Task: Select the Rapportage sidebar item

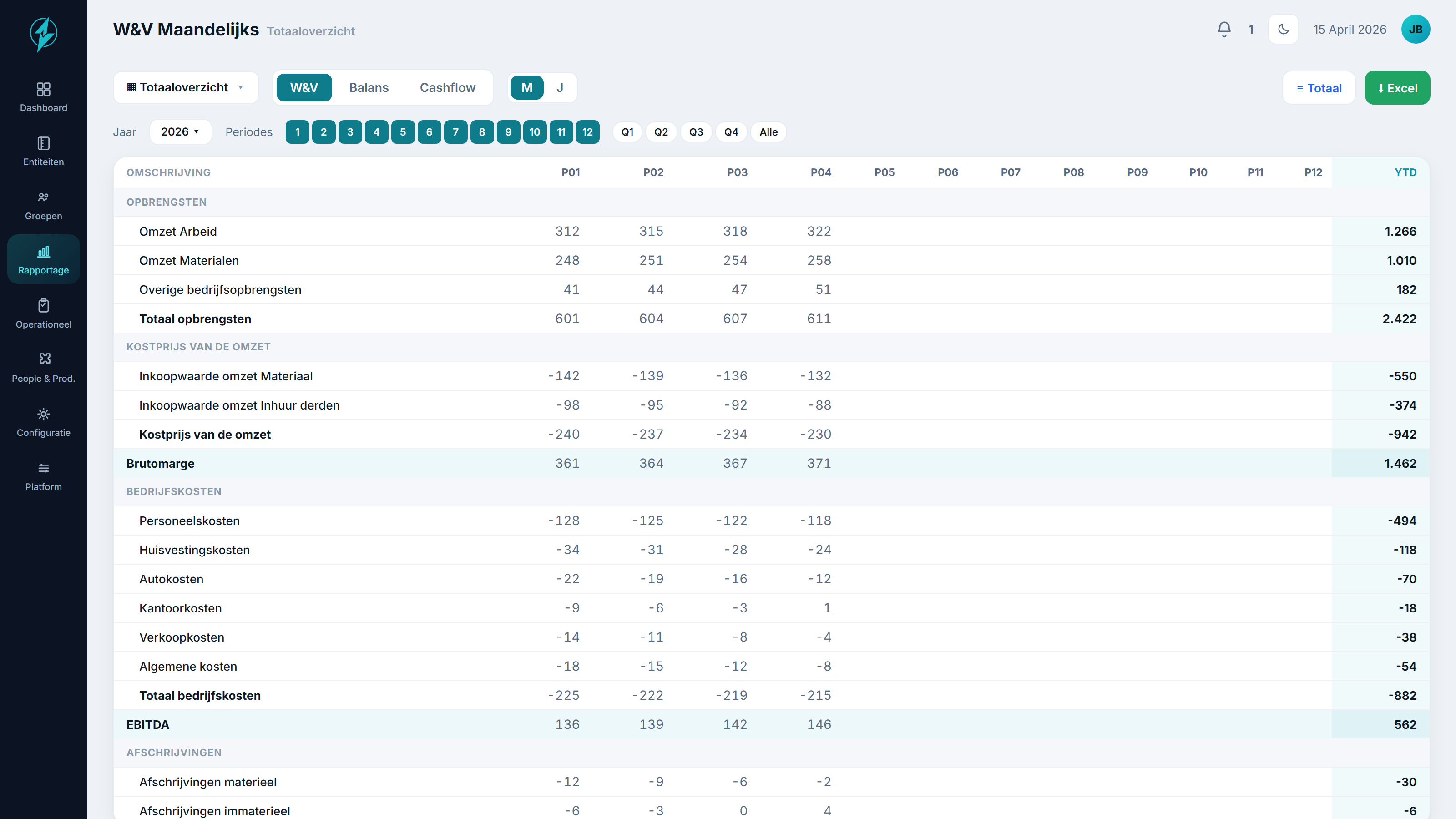Action: pos(44,259)
